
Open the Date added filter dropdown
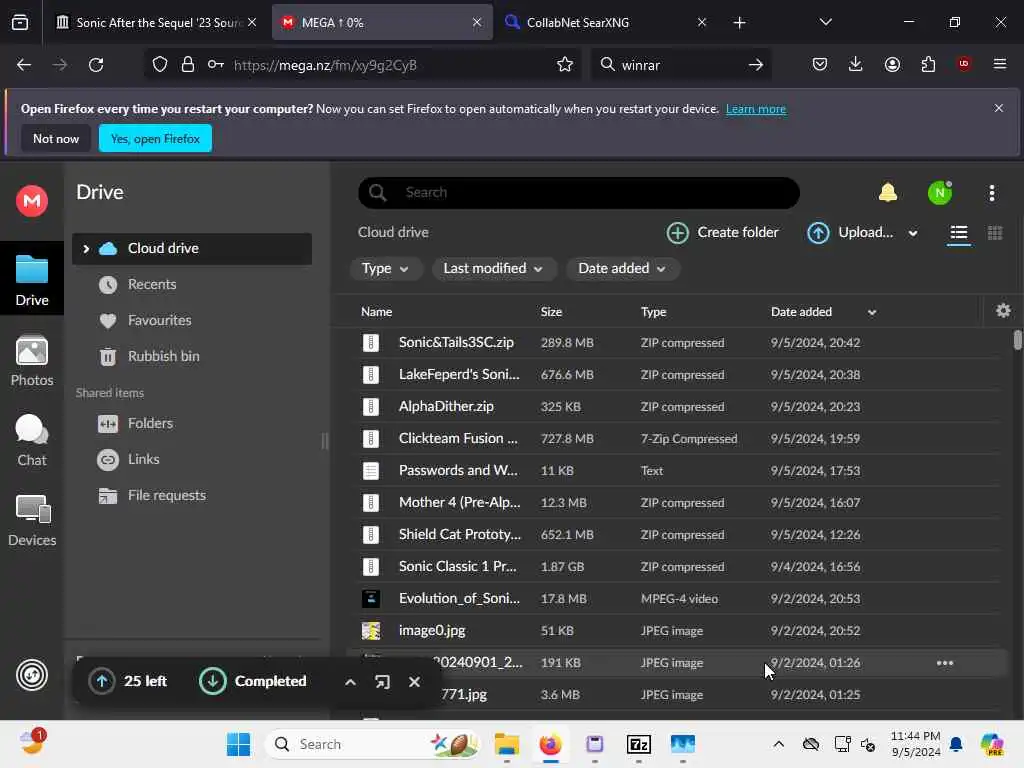pyautogui.click(x=622, y=268)
